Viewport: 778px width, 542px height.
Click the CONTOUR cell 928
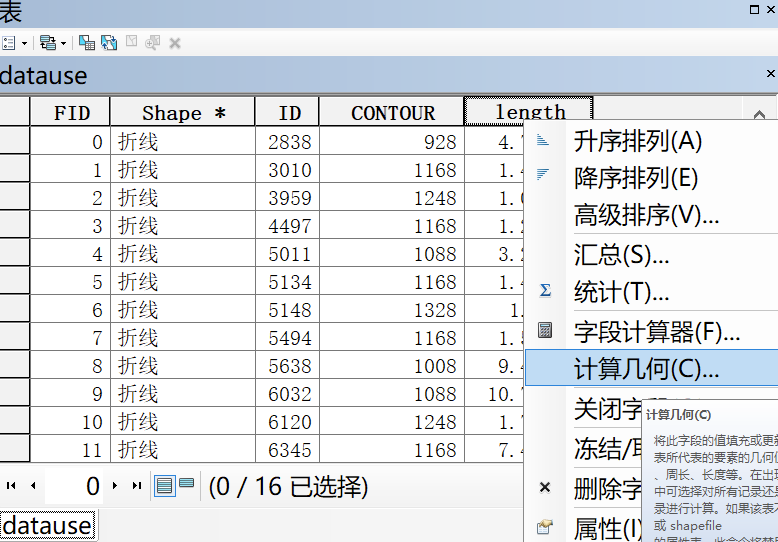392,141
